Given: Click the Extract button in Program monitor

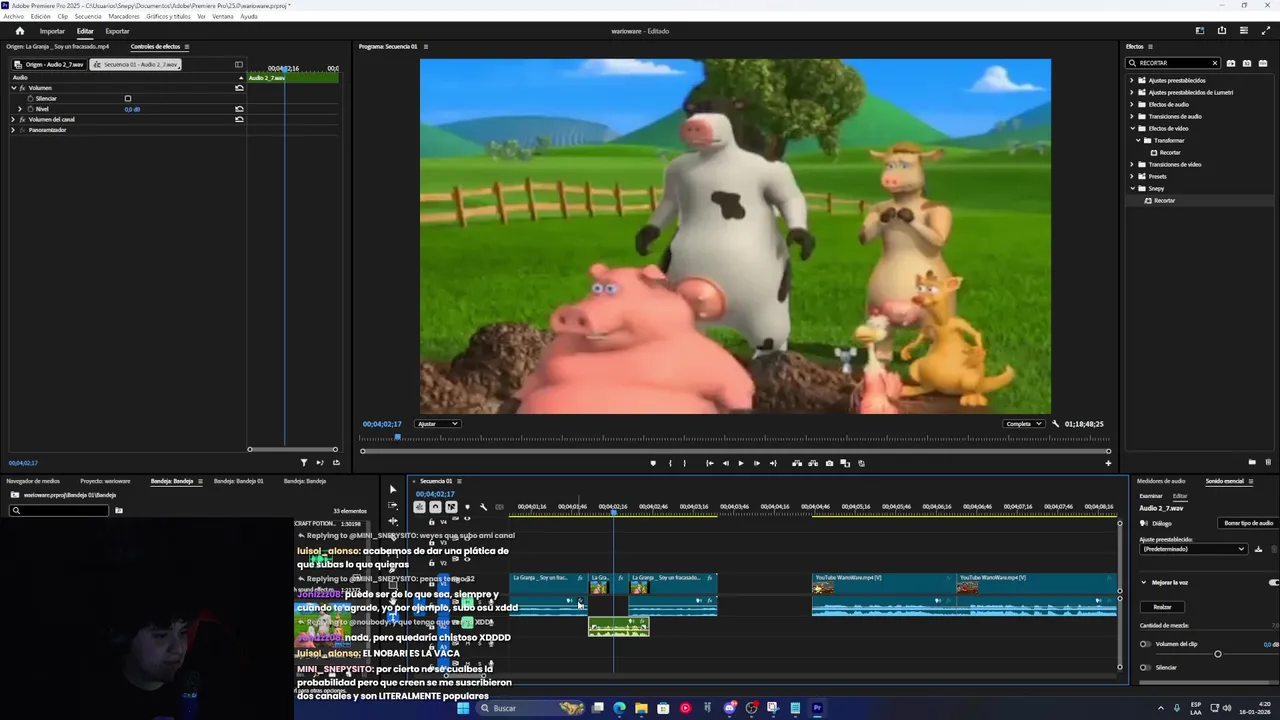Looking at the screenshot, I should pos(813,463).
